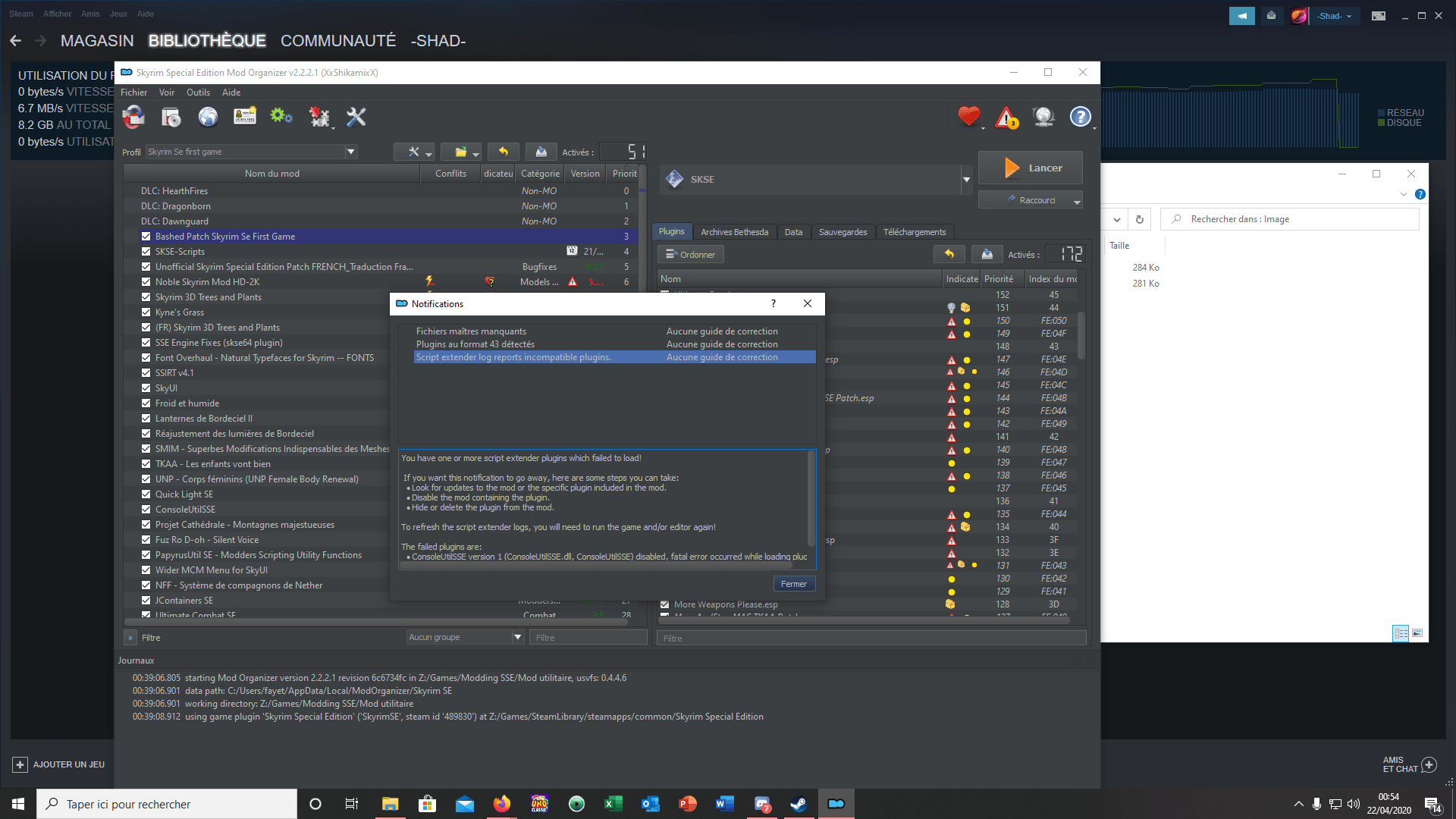The image size is (1456, 819).
Task: Click the mod list Filtre input field
Action: [x=588, y=638]
